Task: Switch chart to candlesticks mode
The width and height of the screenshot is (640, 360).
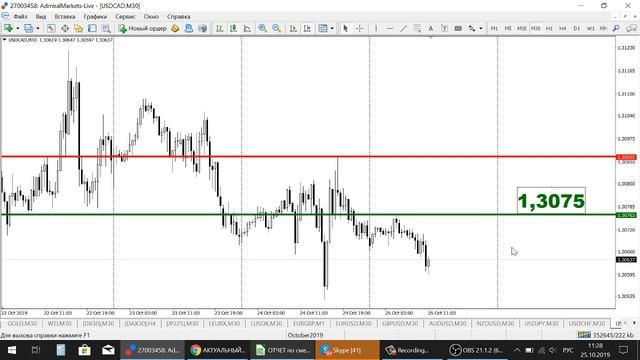Action: click(233, 28)
